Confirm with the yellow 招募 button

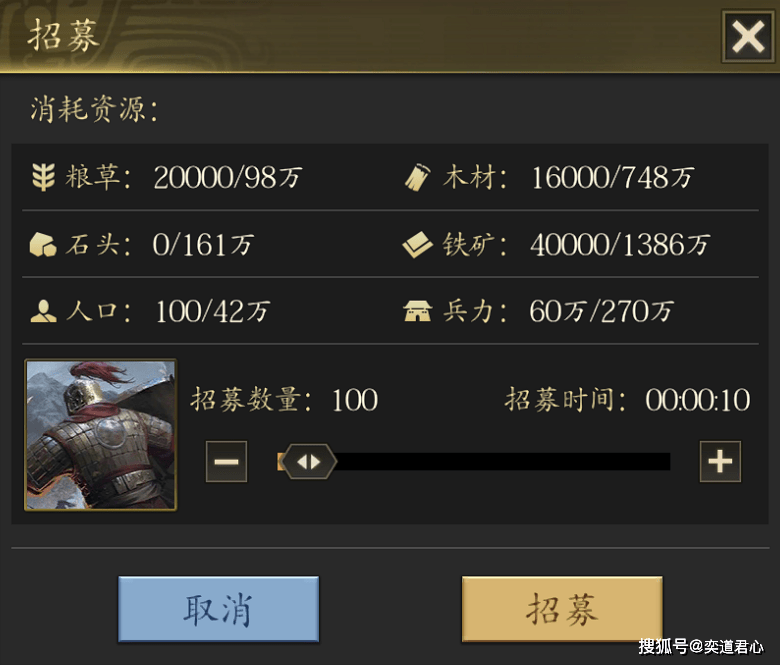[562, 609]
